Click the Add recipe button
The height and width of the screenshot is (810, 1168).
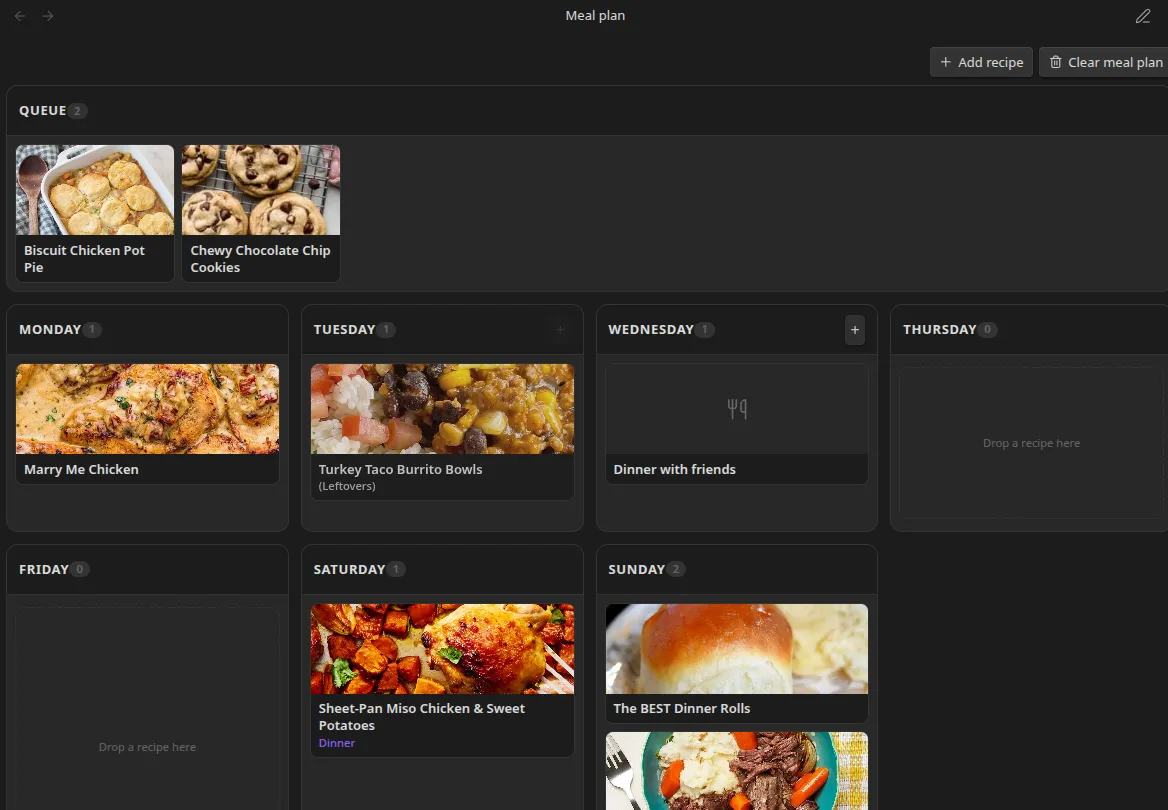(981, 62)
